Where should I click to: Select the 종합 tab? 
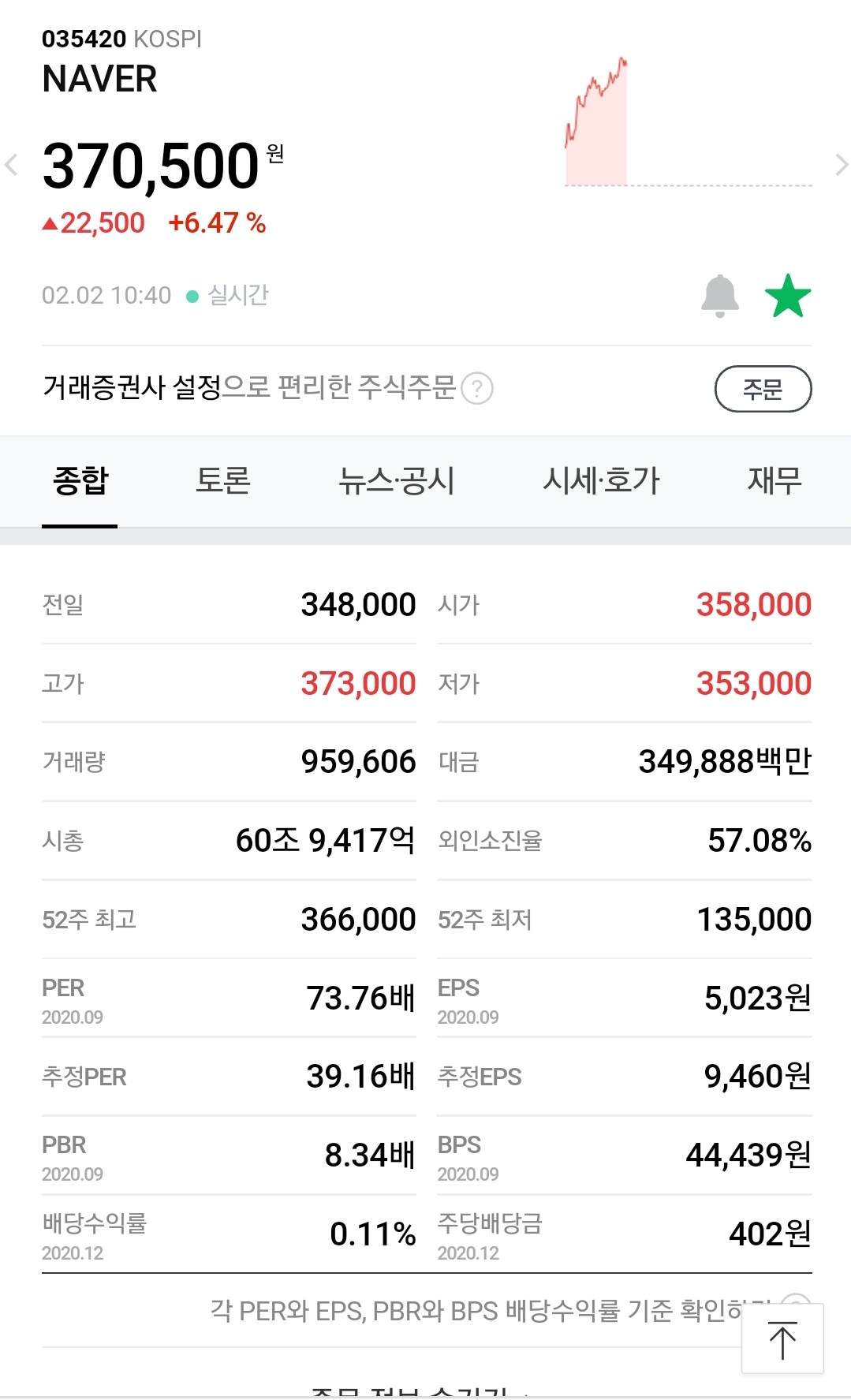pos(80,480)
